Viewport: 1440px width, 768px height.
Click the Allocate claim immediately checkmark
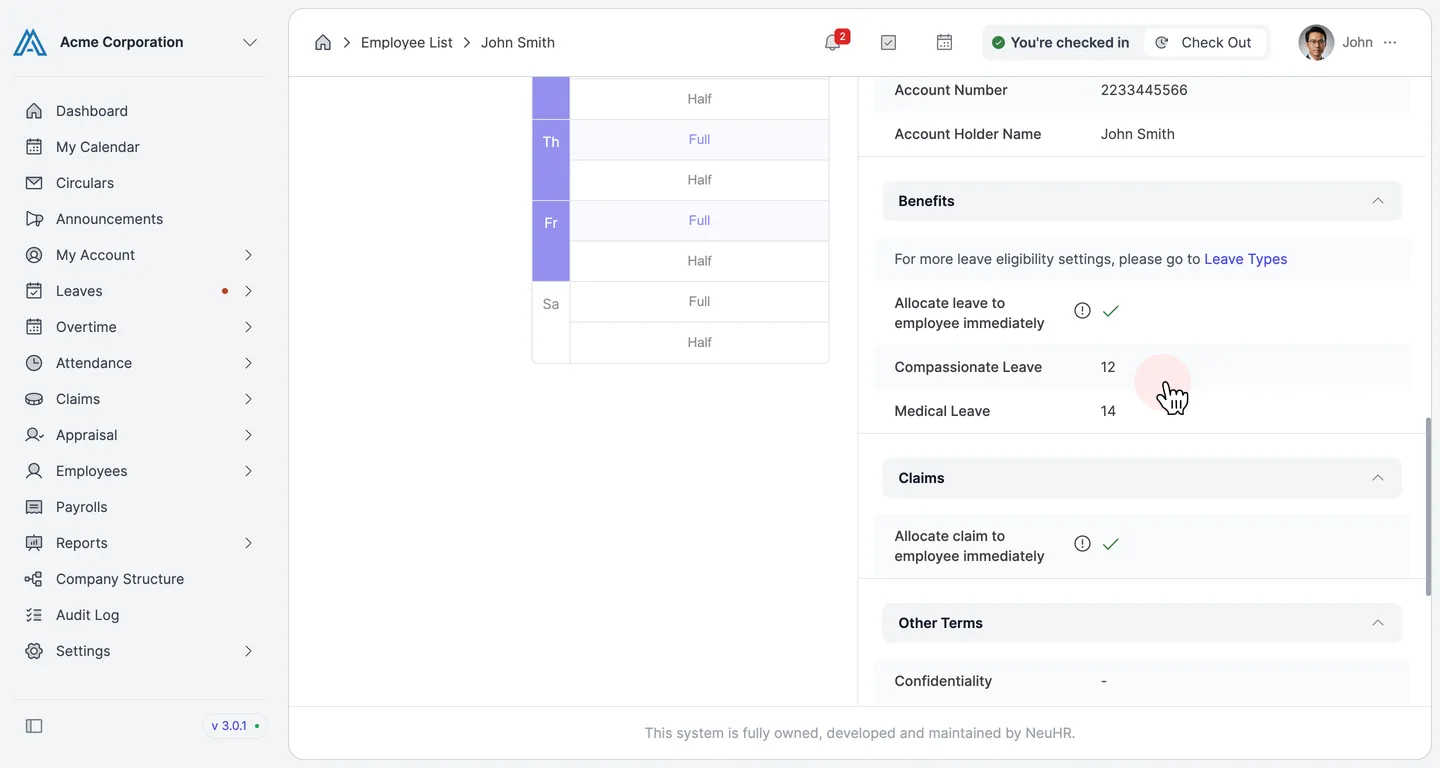(x=1110, y=544)
